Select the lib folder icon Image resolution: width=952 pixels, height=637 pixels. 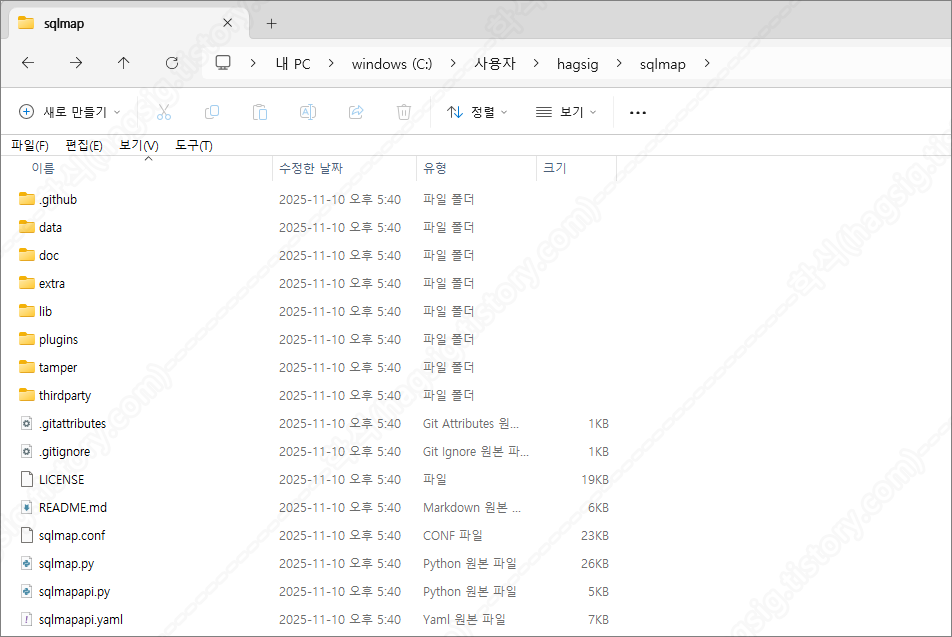tap(27, 311)
